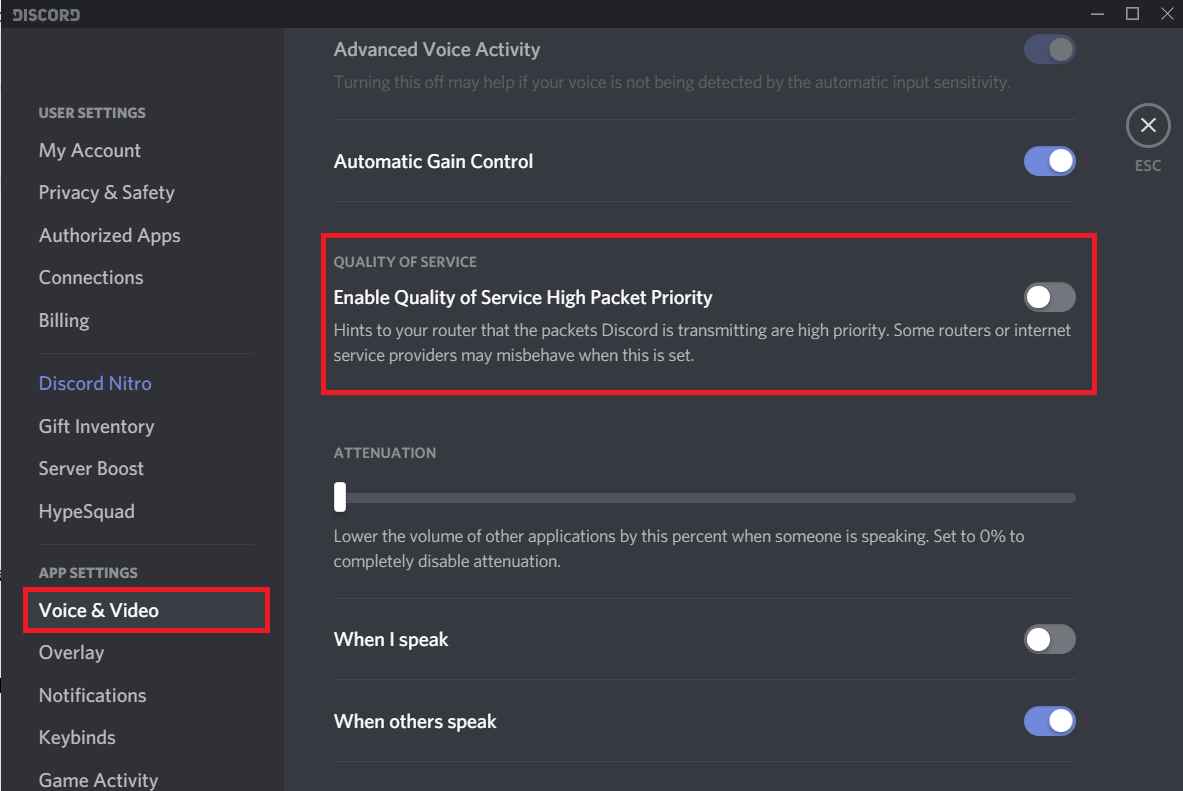
Task: View your Connections
Action: [x=91, y=277]
